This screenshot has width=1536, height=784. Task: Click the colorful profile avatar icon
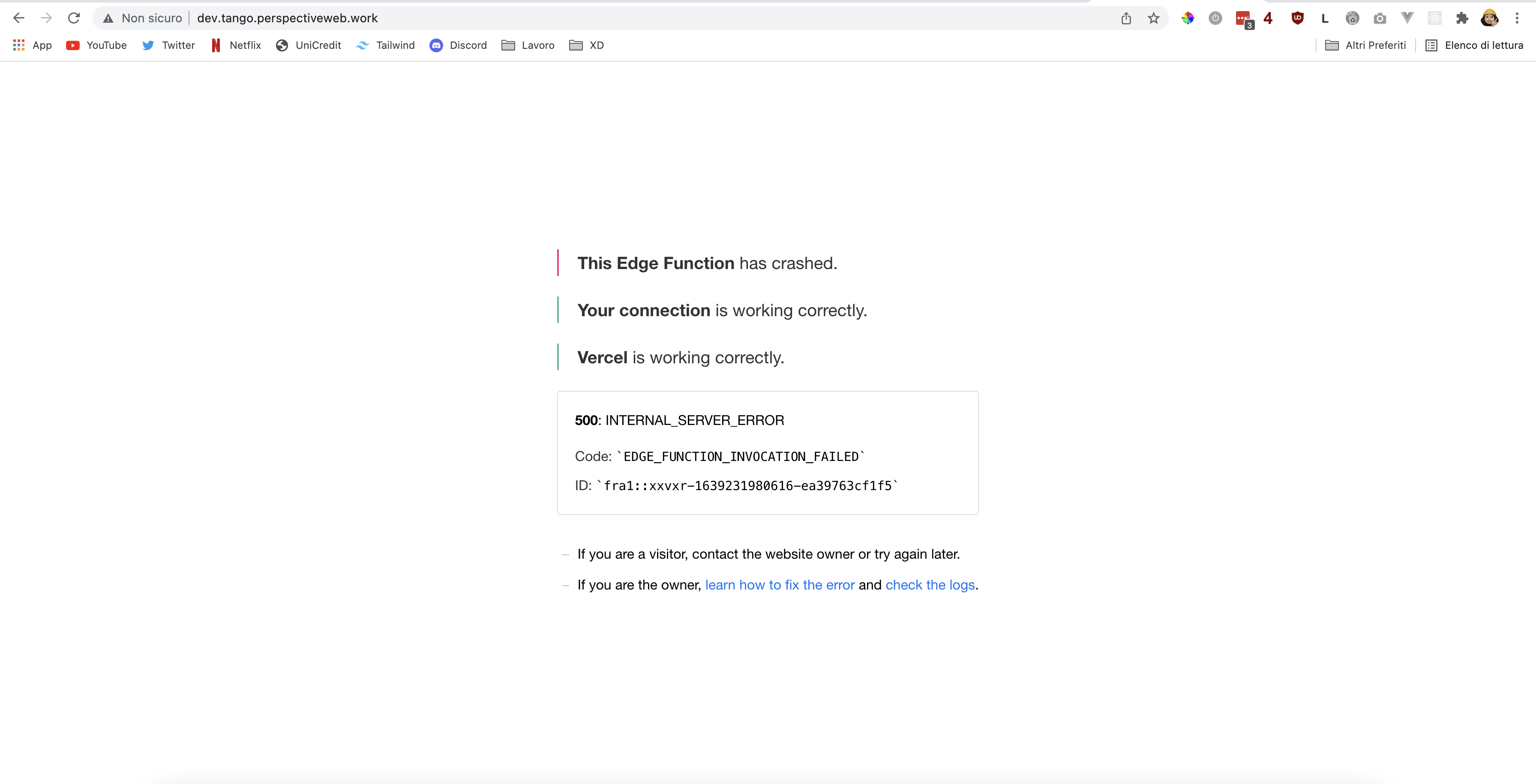[x=1491, y=18]
